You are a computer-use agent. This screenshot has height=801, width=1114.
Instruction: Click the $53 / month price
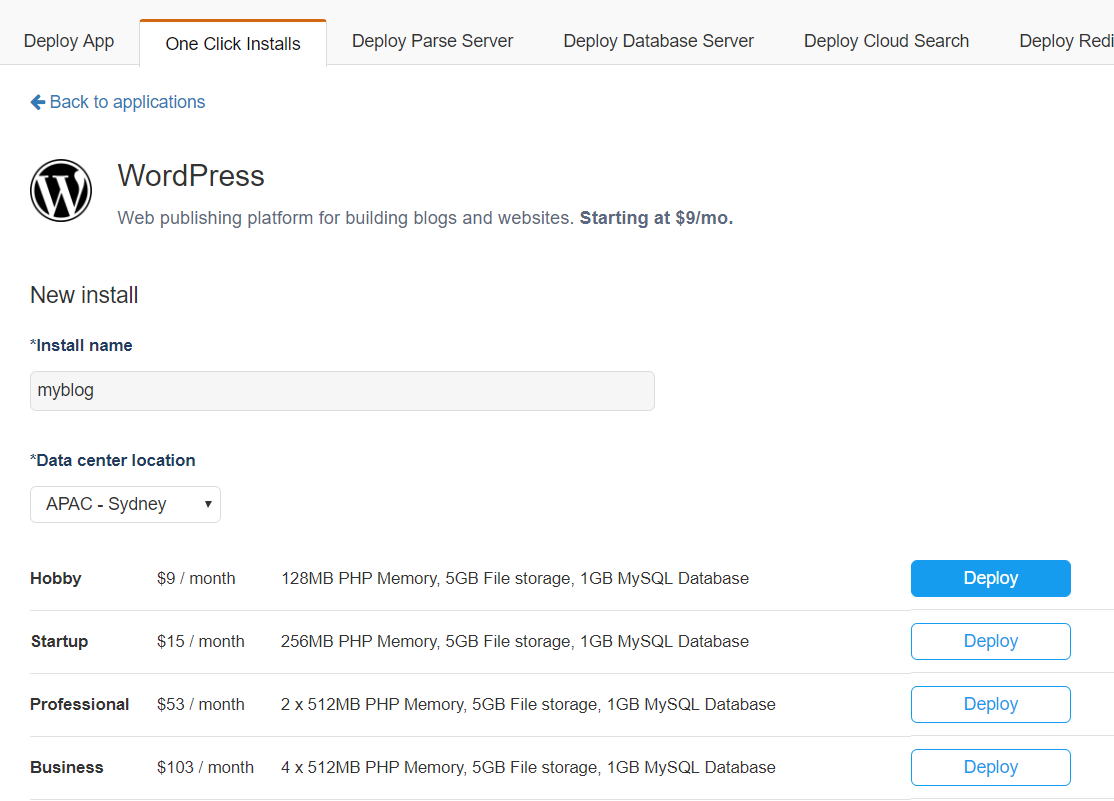(200, 704)
